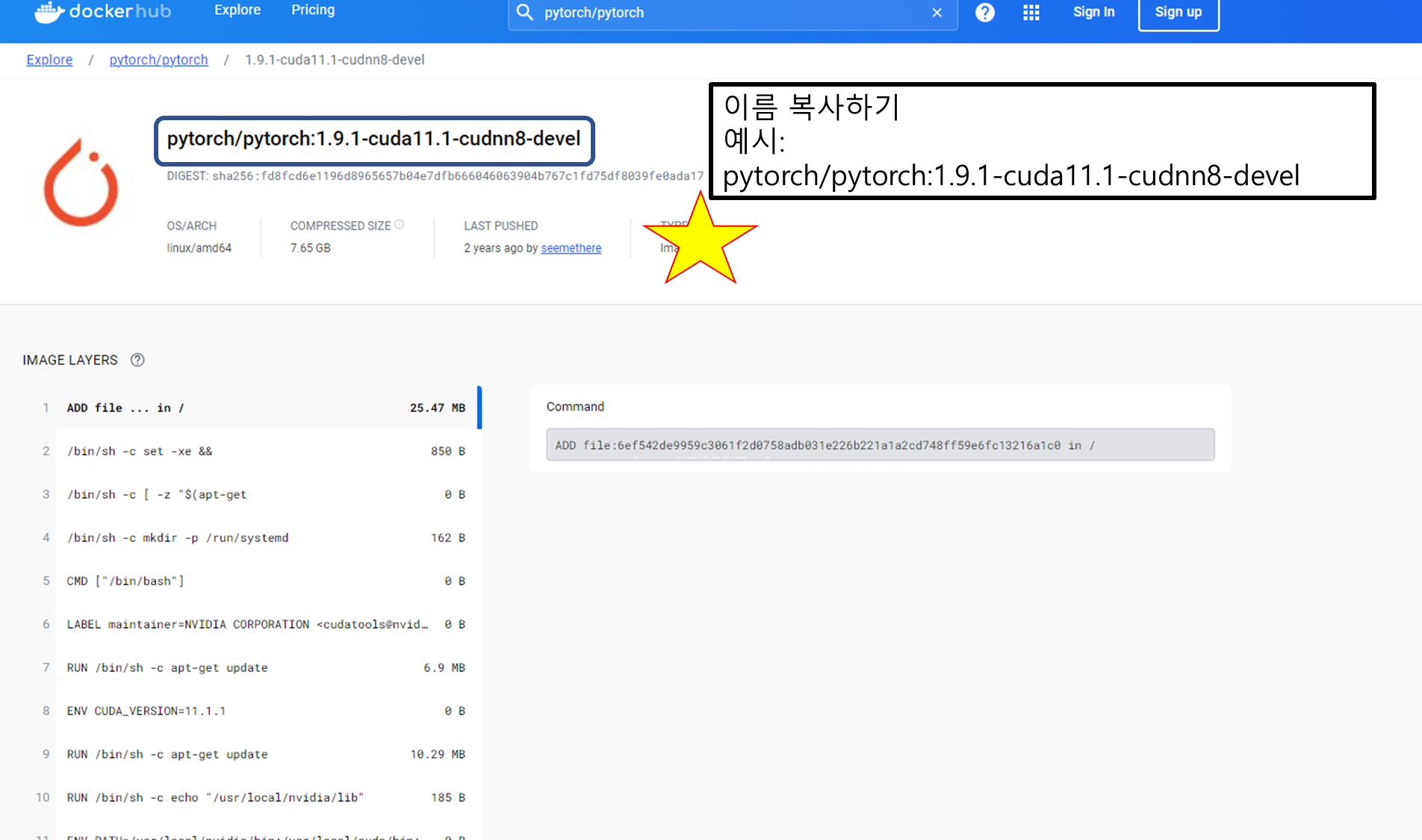Viewport: 1422px width, 840px height.
Task: Open the seemethere user profile link
Action: [x=571, y=248]
